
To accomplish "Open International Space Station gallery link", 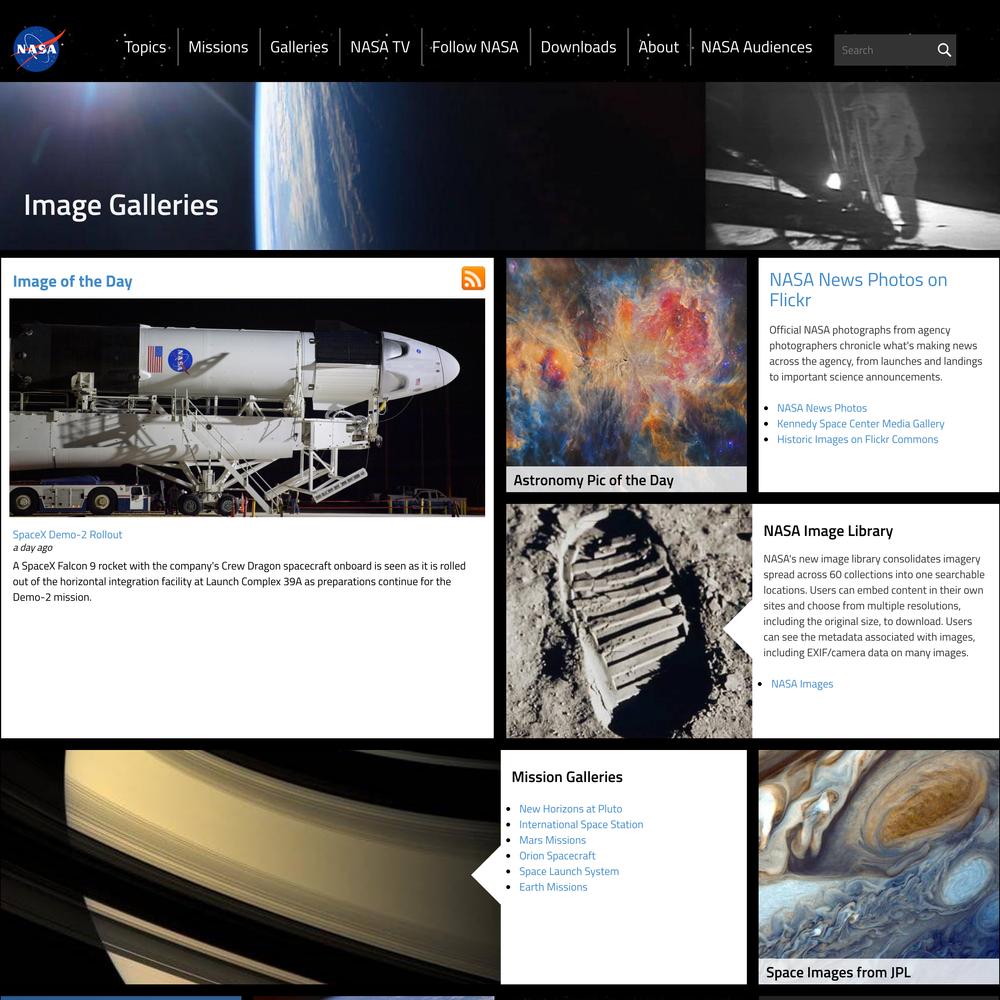I will pos(581,825).
